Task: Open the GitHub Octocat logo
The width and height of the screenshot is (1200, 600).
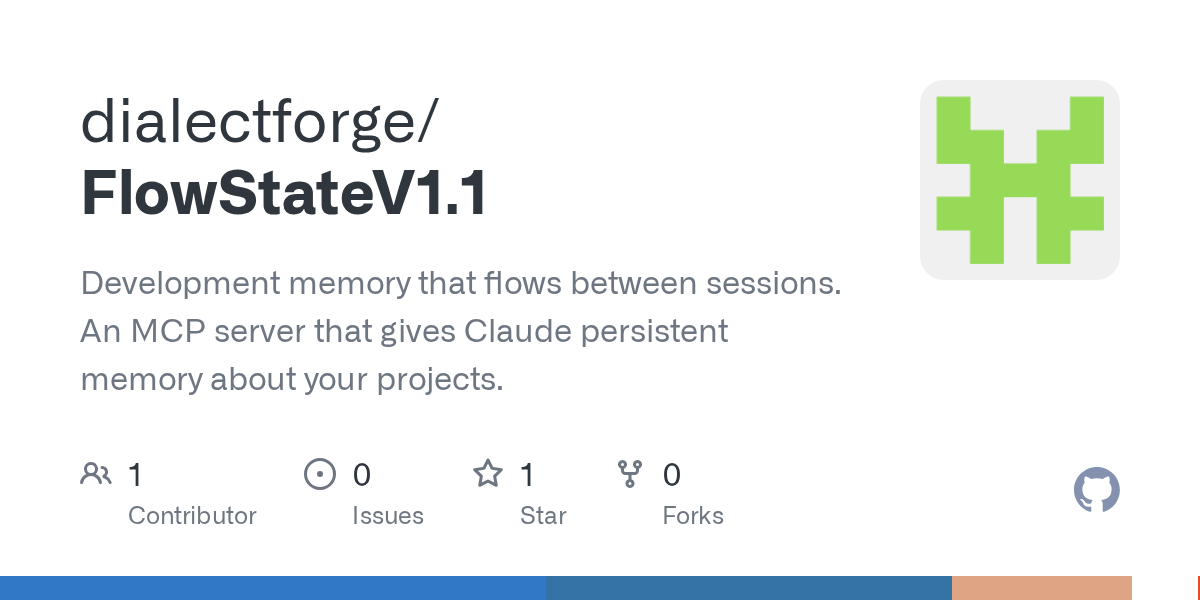Action: 1096,491
